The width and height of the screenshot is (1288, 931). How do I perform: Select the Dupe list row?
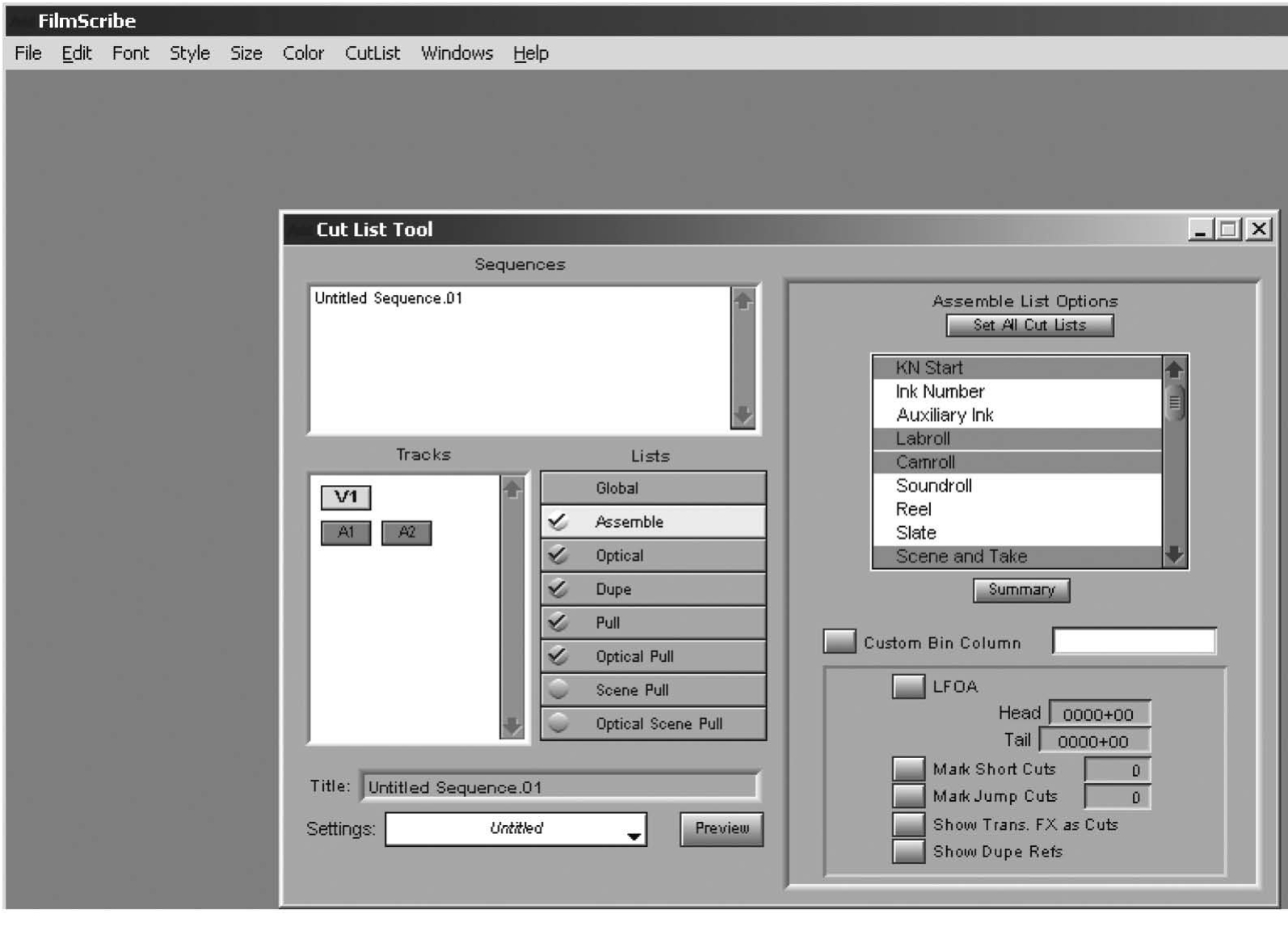point(653,589)
